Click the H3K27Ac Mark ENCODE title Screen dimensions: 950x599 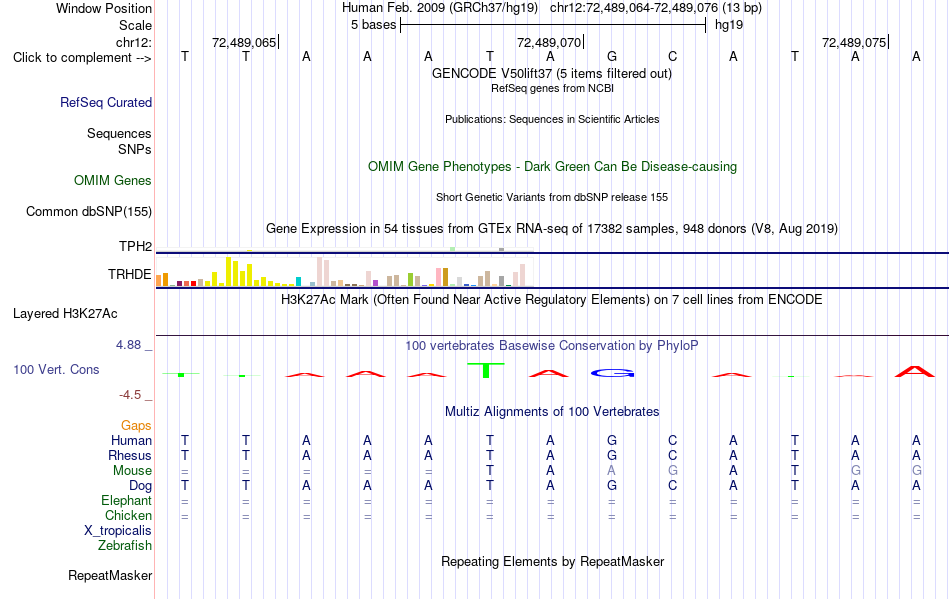[x=552, y=300]
